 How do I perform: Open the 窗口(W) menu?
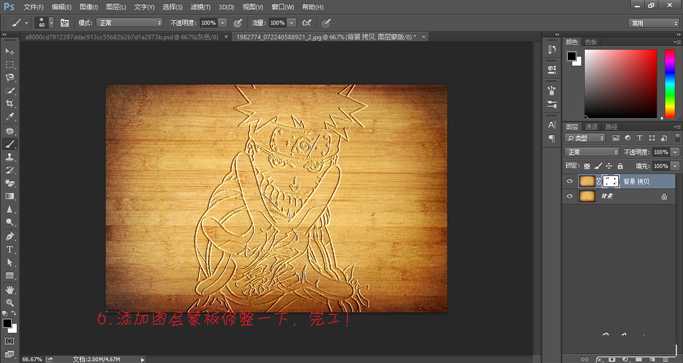pos(283,7)
